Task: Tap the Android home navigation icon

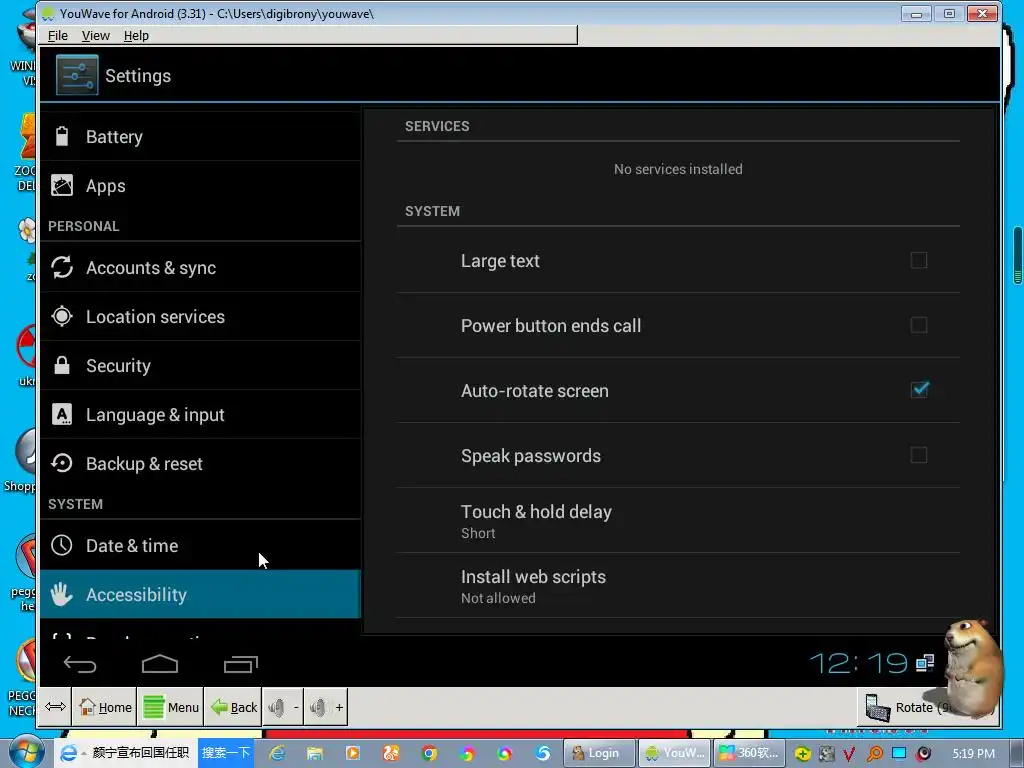Action: click(x=160, y=664)
